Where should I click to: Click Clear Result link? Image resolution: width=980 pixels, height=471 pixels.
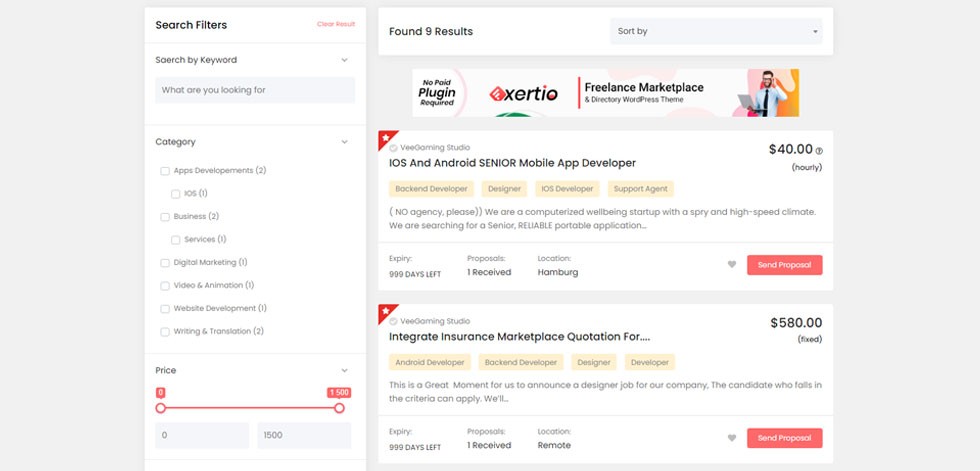point(336,24)
